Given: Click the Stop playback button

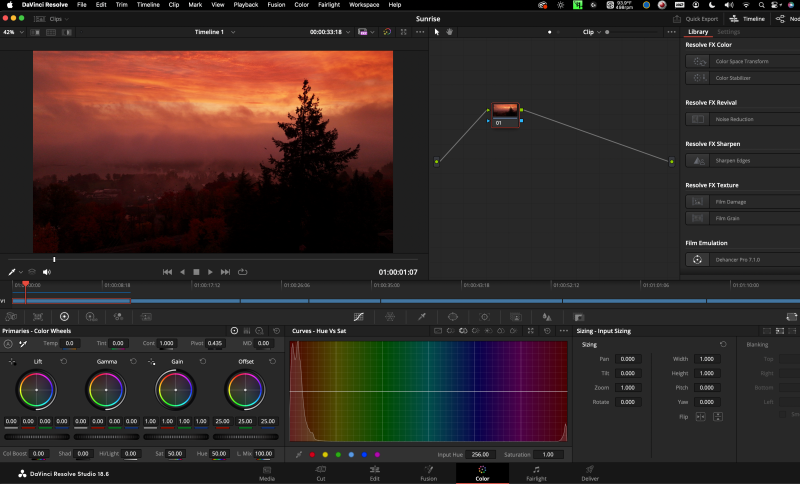Looking at the screenshot, I should click(x=196, y=272).
